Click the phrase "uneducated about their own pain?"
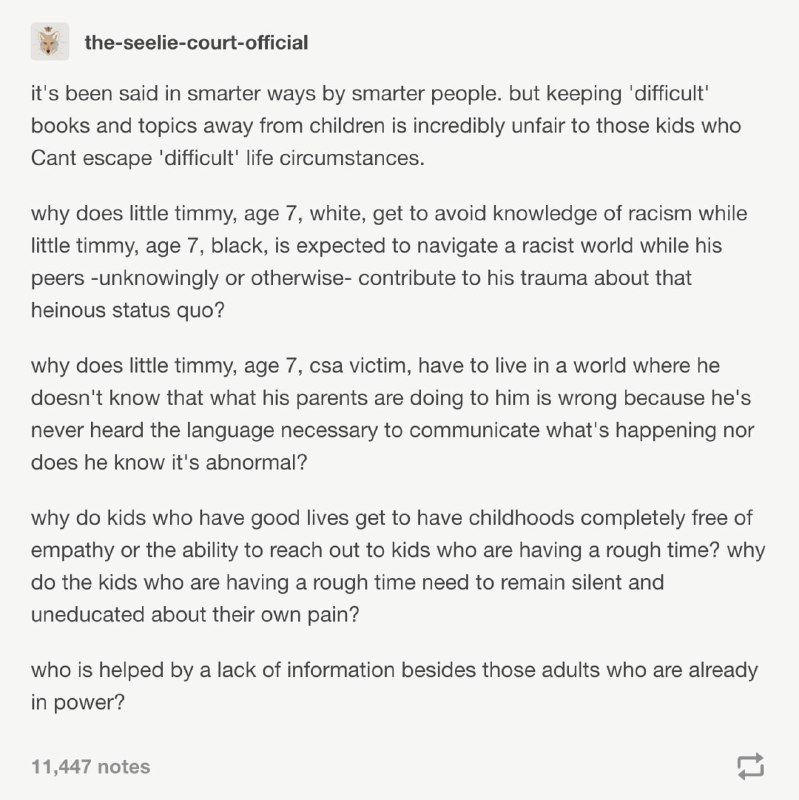 pos(195,615)
